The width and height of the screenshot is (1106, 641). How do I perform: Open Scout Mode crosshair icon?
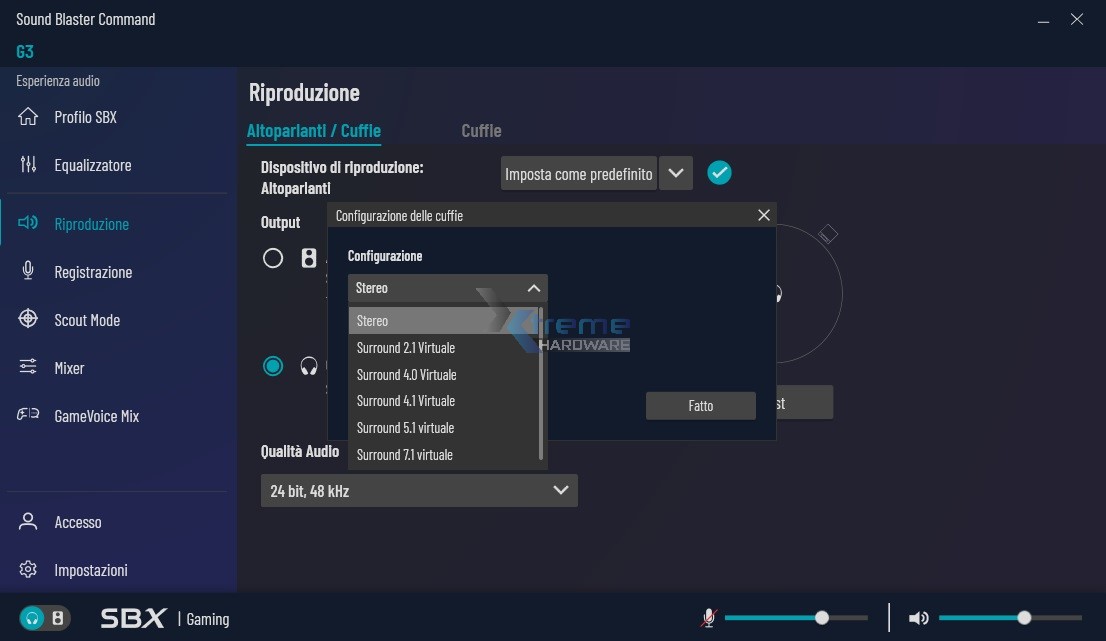28,319
